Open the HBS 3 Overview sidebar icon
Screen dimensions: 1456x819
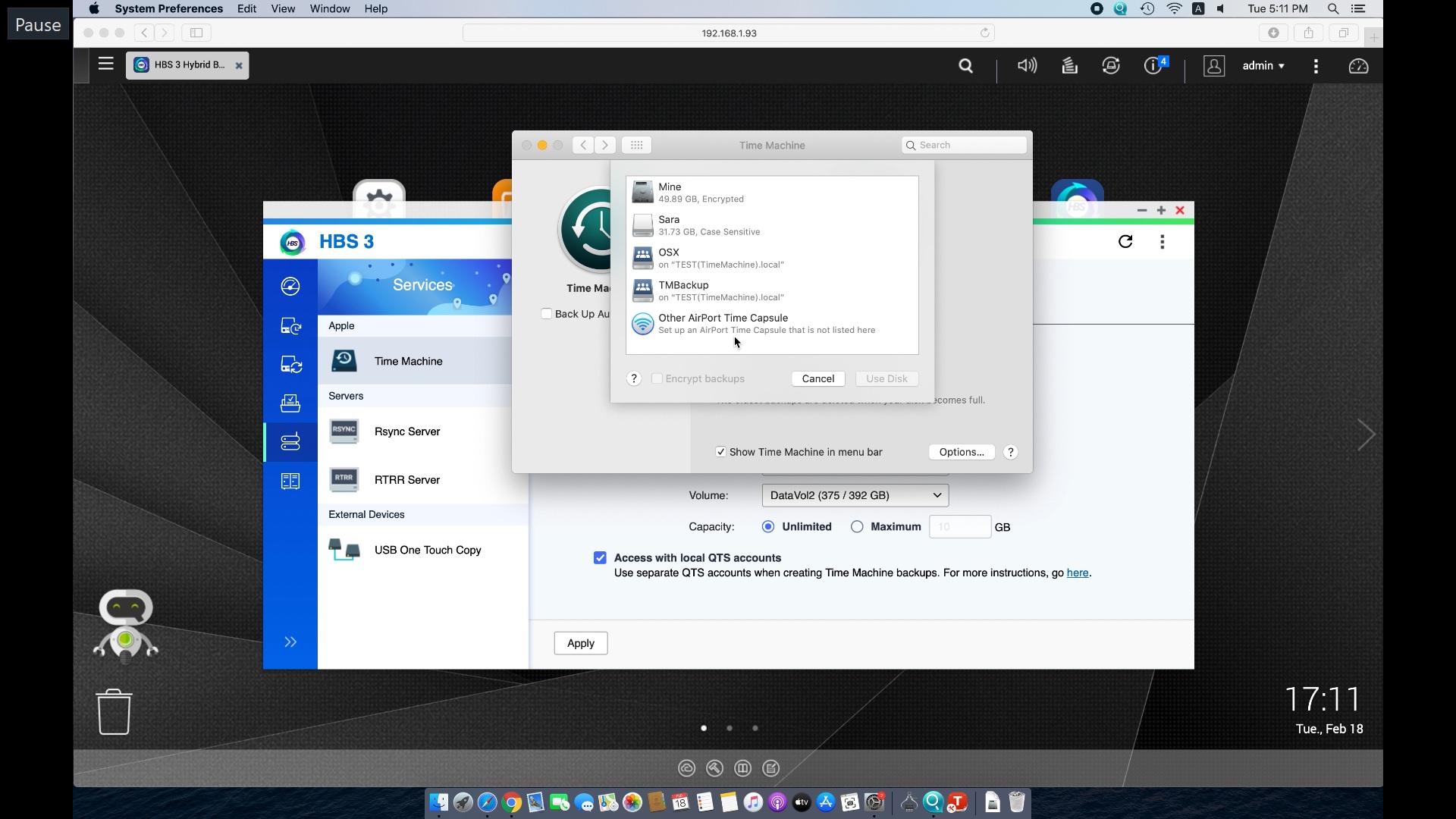coord(290,286)
